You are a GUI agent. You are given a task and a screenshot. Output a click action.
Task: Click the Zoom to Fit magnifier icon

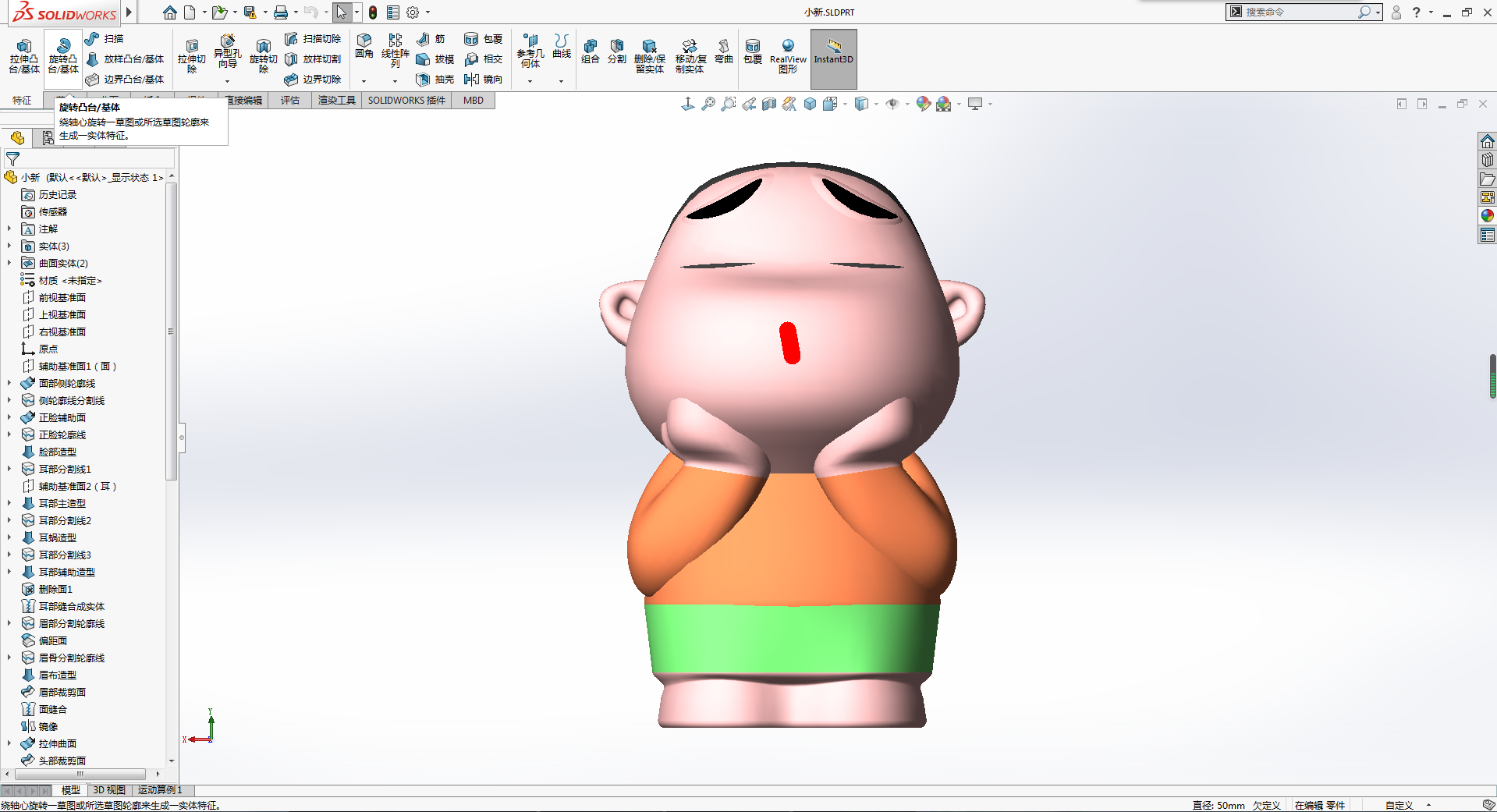pos(708,104)
